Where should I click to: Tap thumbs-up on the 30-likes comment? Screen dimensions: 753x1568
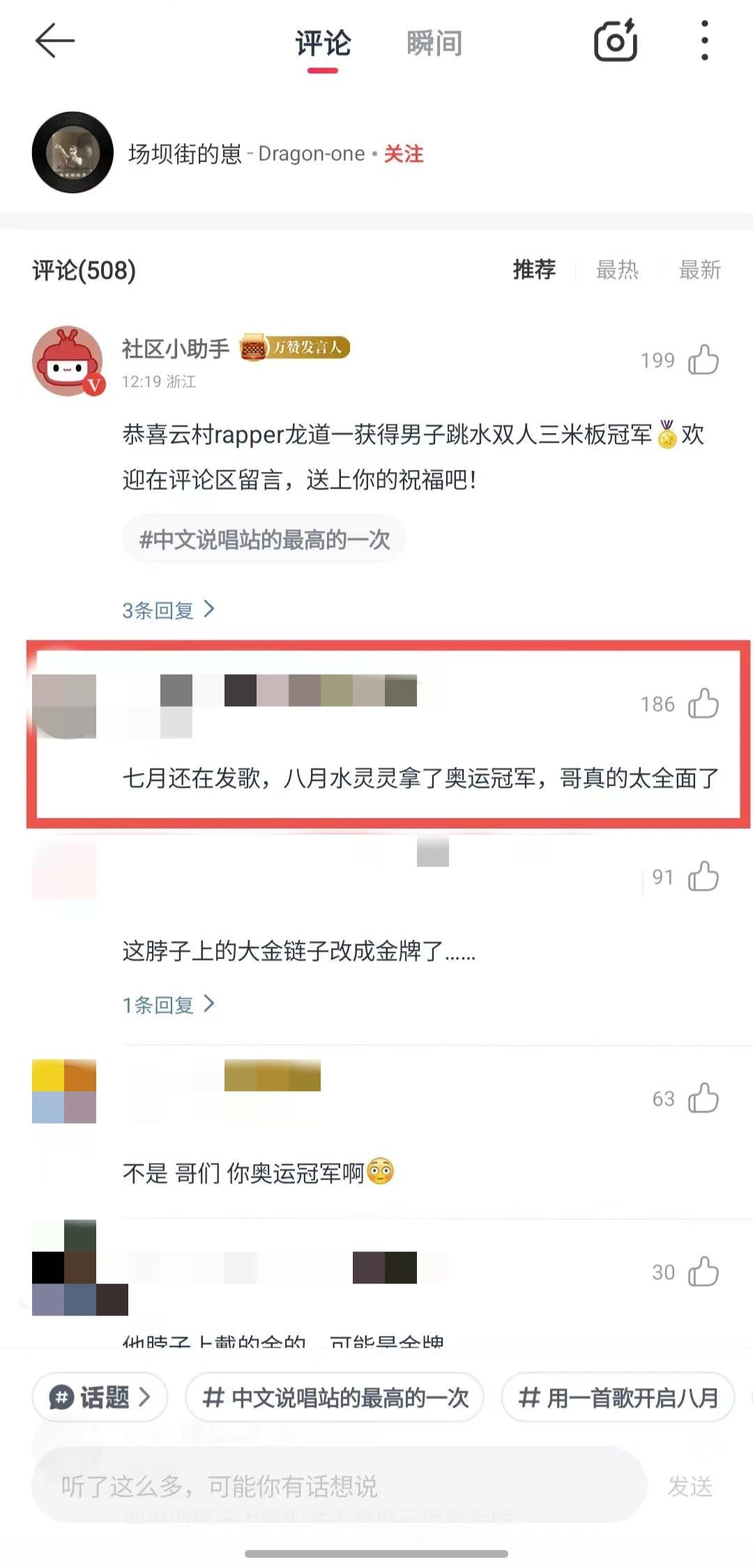(703, 1272)
